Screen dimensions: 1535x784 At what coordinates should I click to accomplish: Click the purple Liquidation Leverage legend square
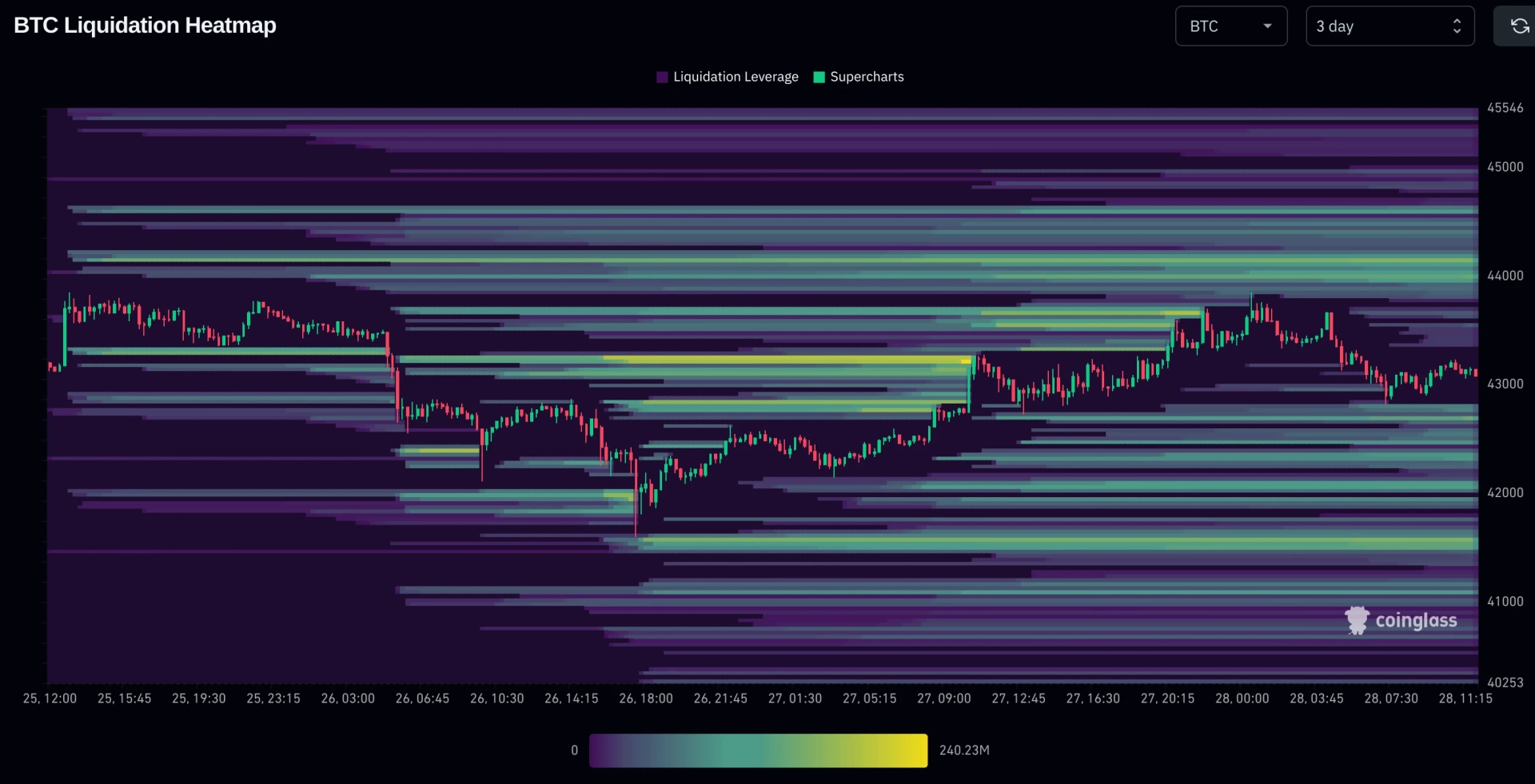point(662,77)
